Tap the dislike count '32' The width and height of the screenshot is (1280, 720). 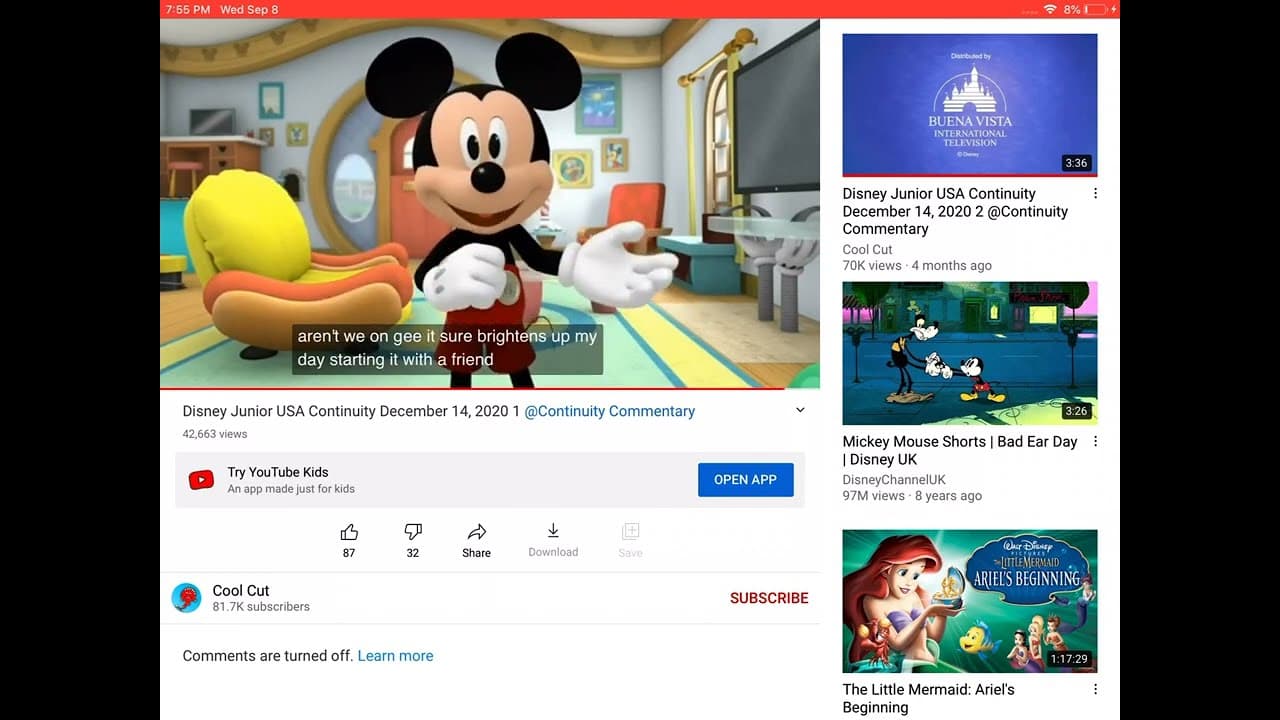click(413, 553)
